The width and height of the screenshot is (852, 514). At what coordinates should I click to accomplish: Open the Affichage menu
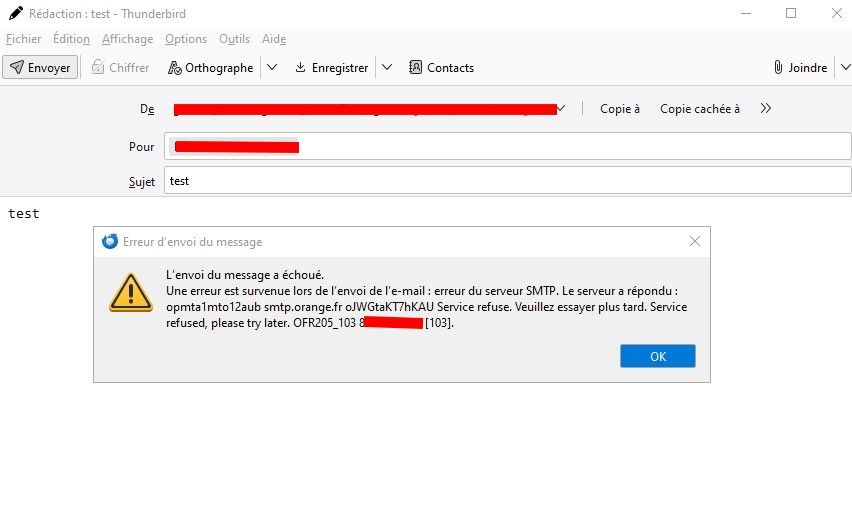[128, 39]
